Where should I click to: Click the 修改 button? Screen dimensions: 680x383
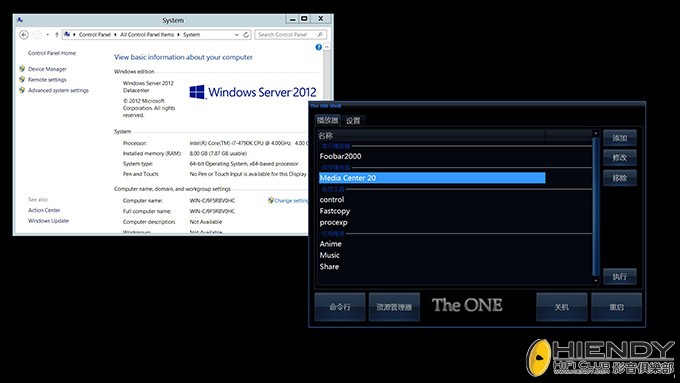620,157
